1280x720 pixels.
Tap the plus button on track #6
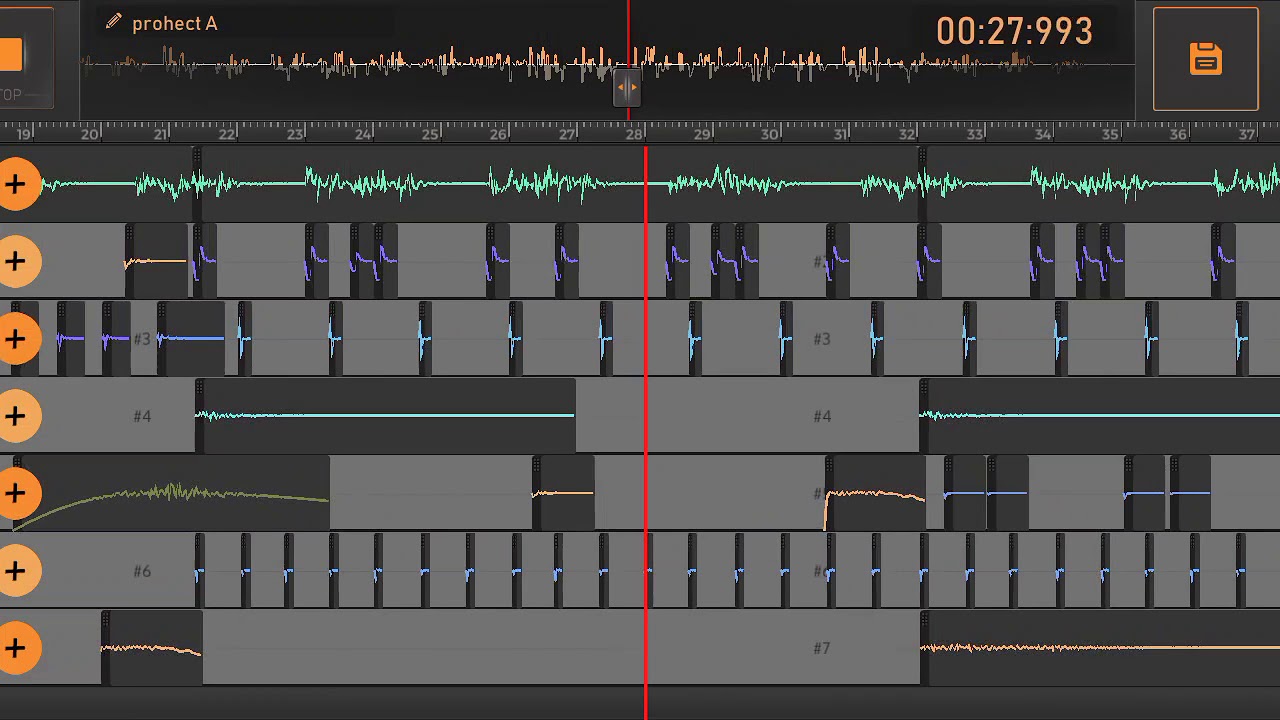point(14,571)
